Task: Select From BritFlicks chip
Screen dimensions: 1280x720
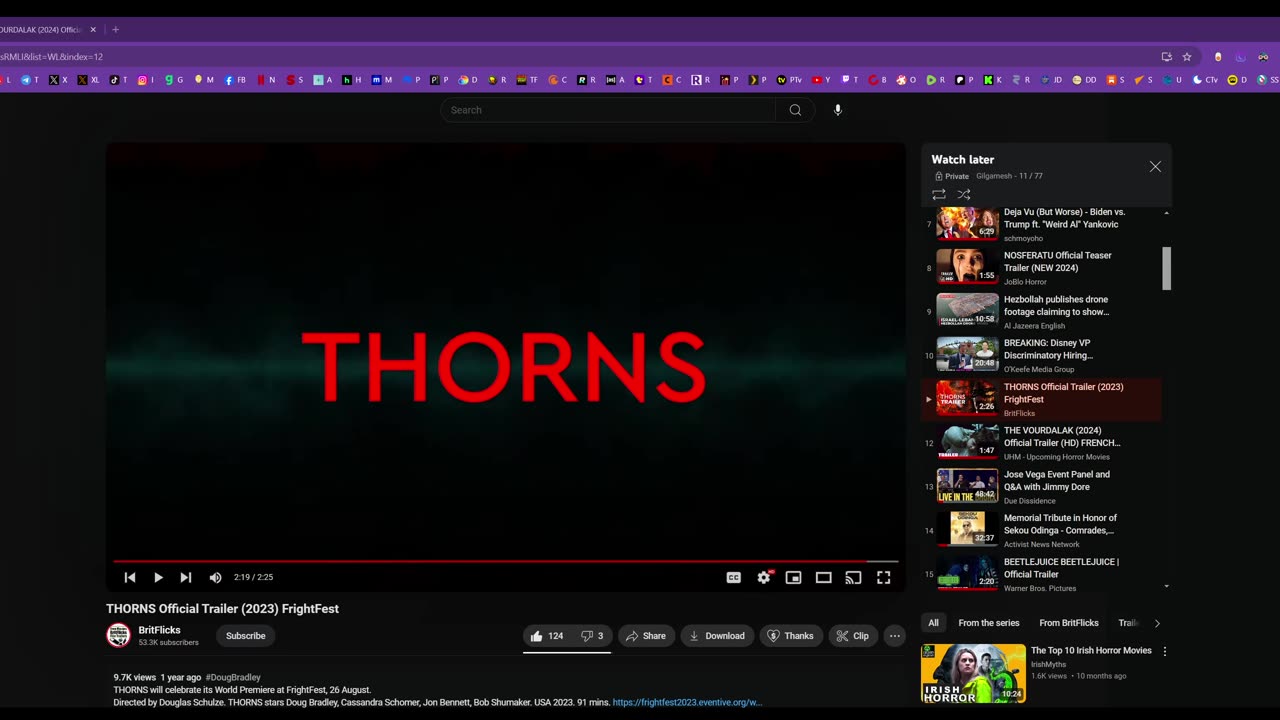Action: 1069,623
